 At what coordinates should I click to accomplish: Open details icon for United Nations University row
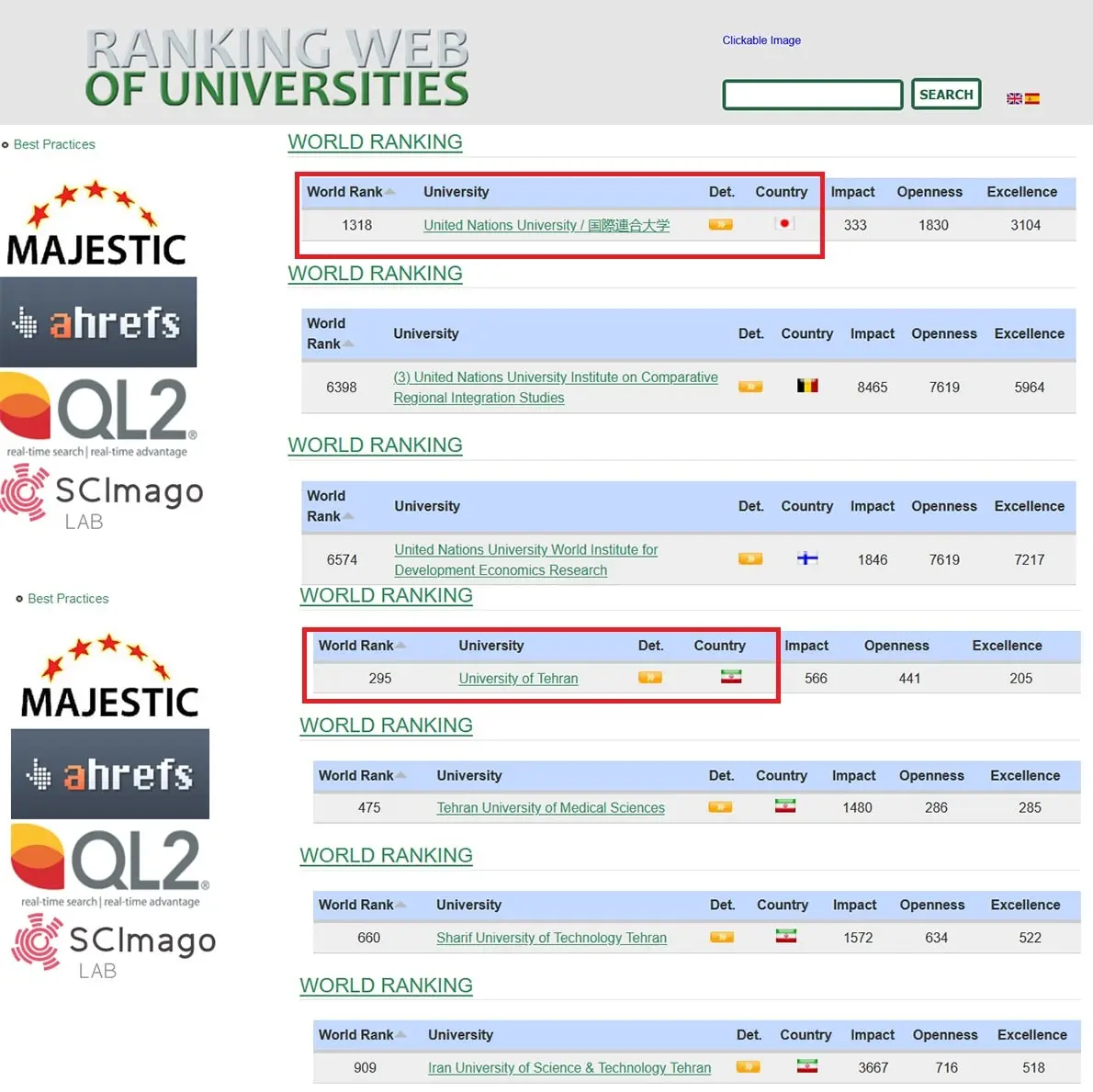tap(720, 224)
